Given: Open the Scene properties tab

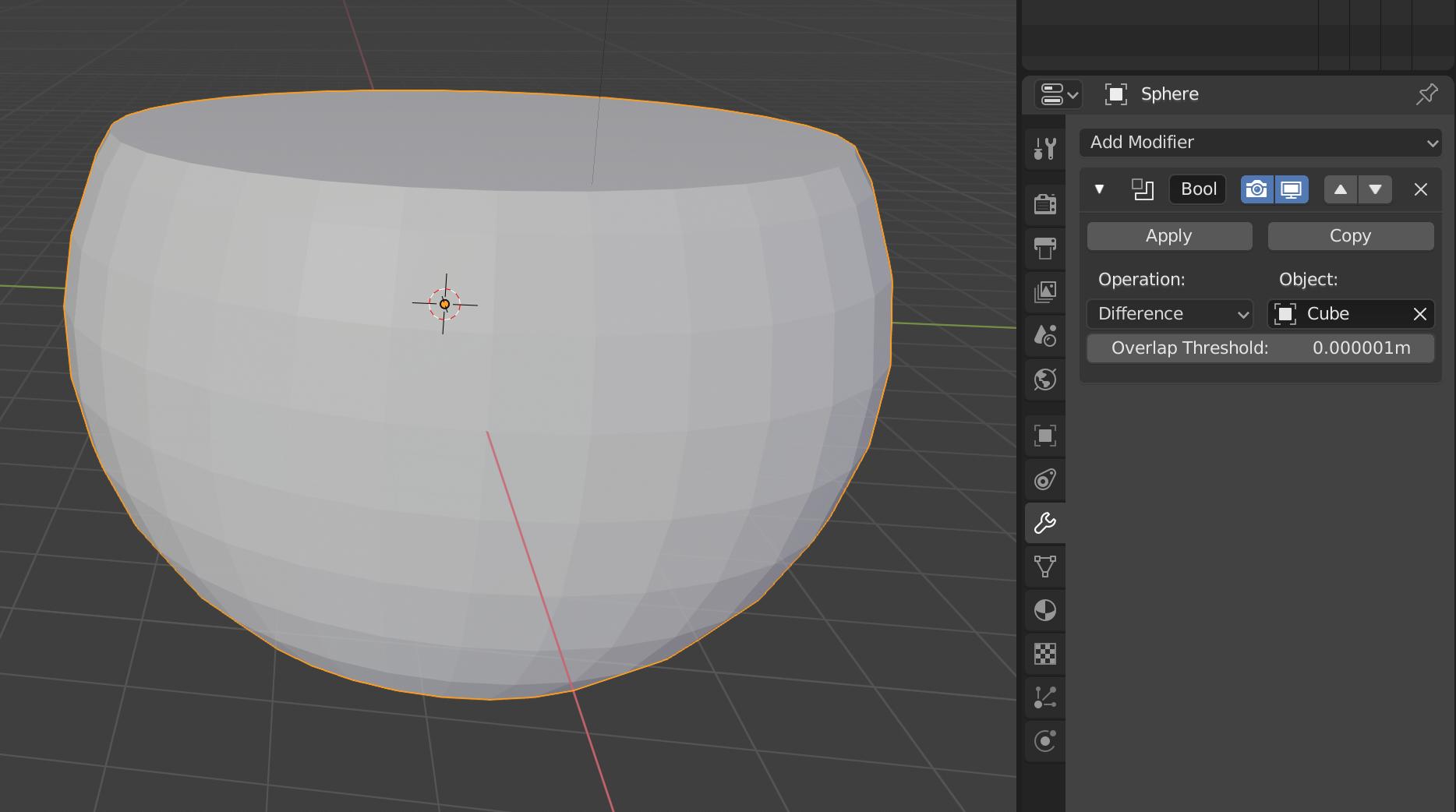Looking at the screenshot, I should (x=1045, y=335).
